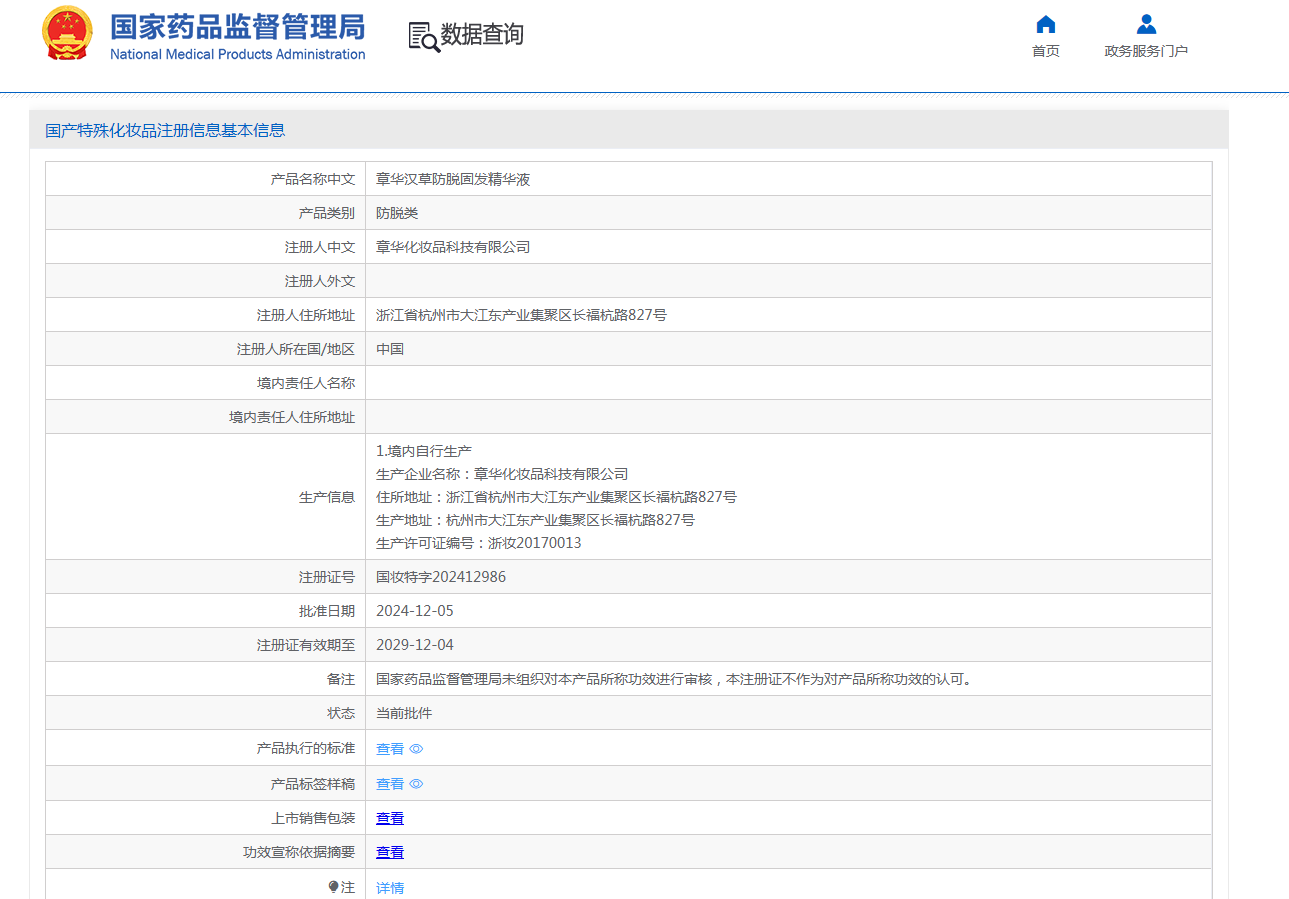Open the 详情 link in the 注 row
Viewport: 1289px width, 899px height.
[390, 888]
